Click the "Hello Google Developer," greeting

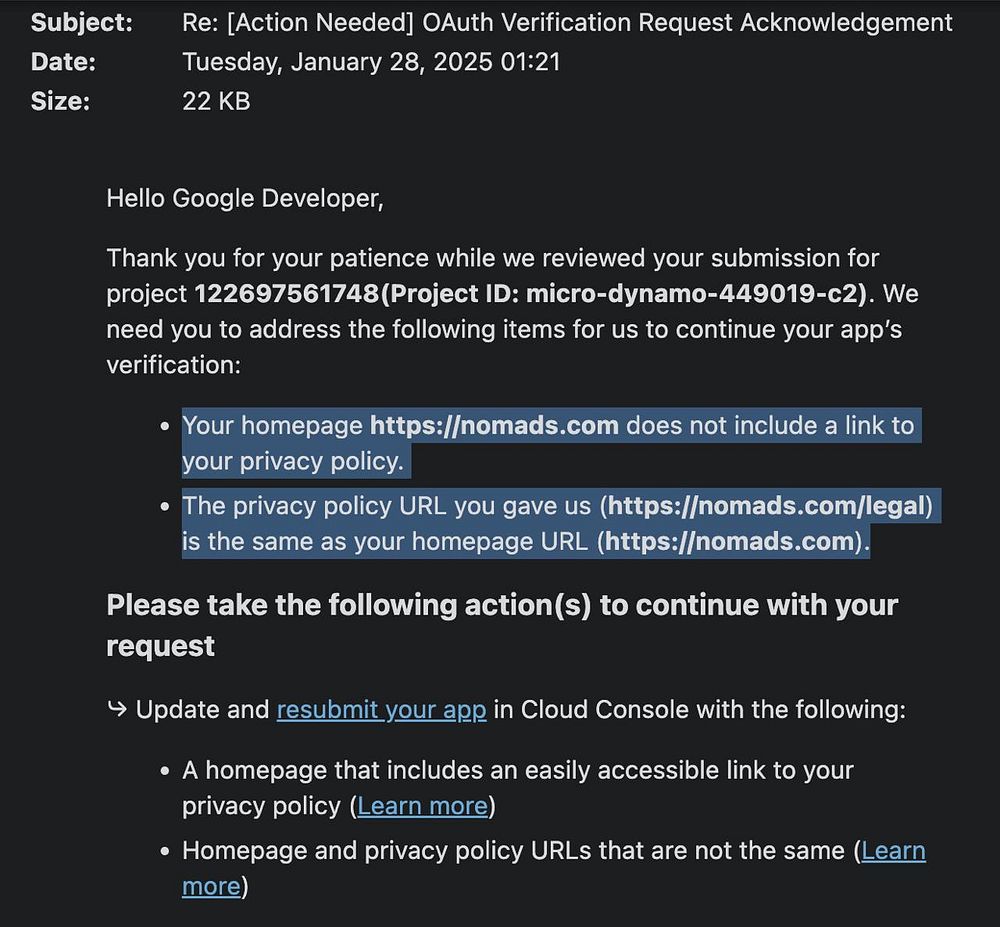(x=245, y=199)
